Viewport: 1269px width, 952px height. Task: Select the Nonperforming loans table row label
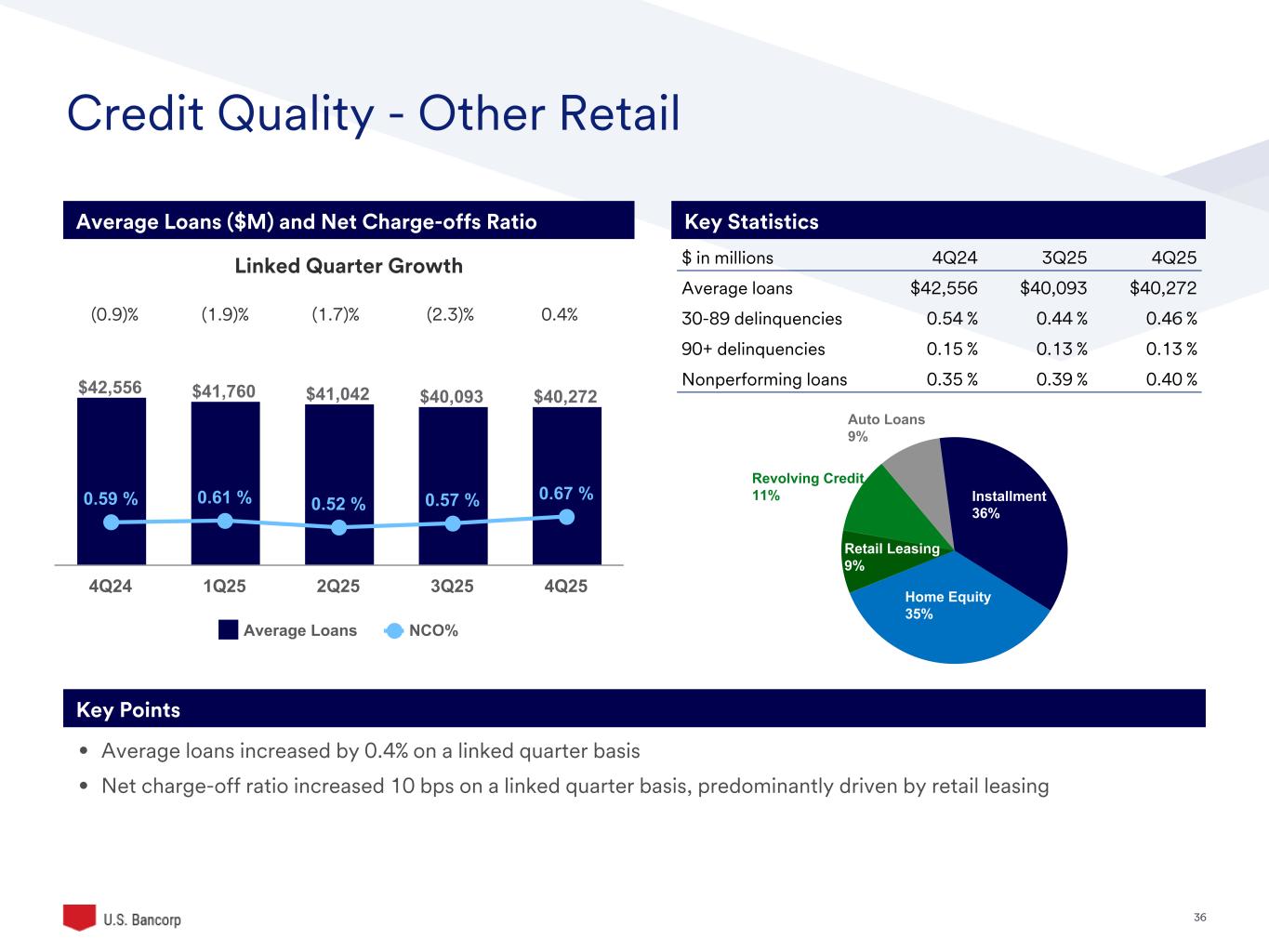pyautogui.click(x=764, y=379)
